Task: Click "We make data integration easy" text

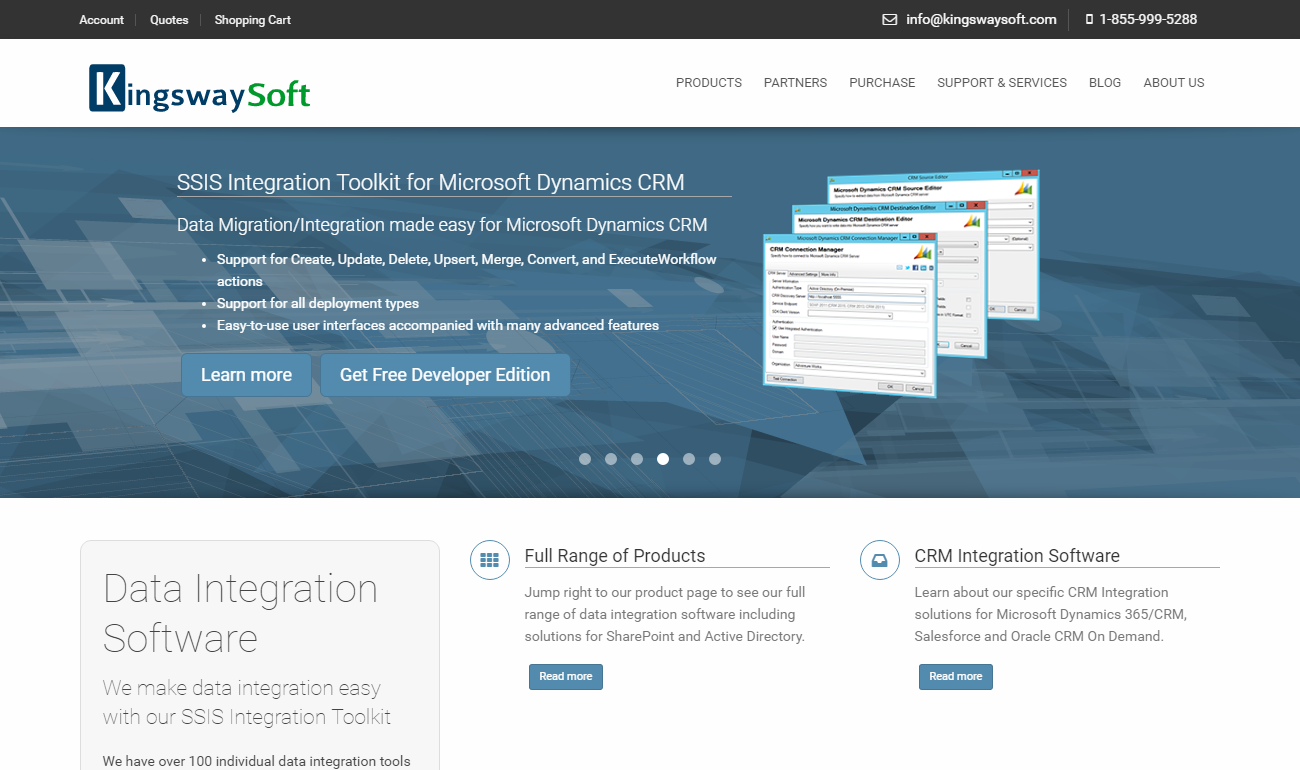Action: 247,703
